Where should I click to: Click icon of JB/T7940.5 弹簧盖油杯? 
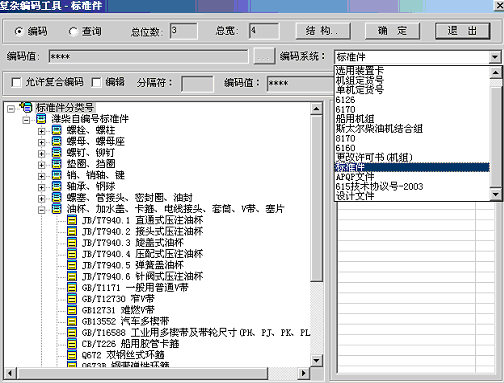(x=72, y=265)
